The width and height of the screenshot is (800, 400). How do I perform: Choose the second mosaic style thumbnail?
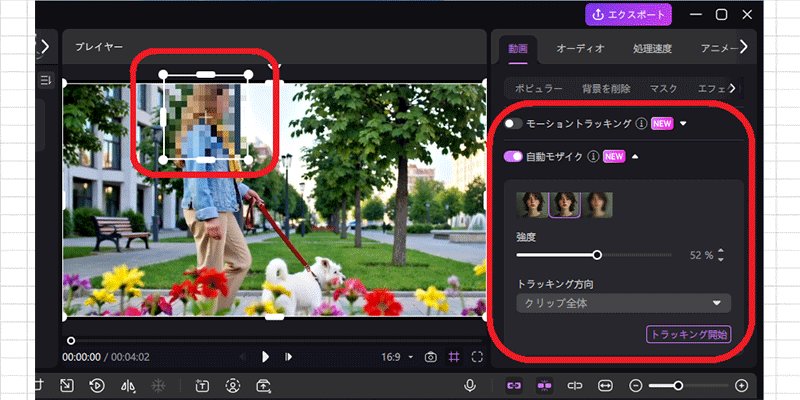click(x=564, y=205)
